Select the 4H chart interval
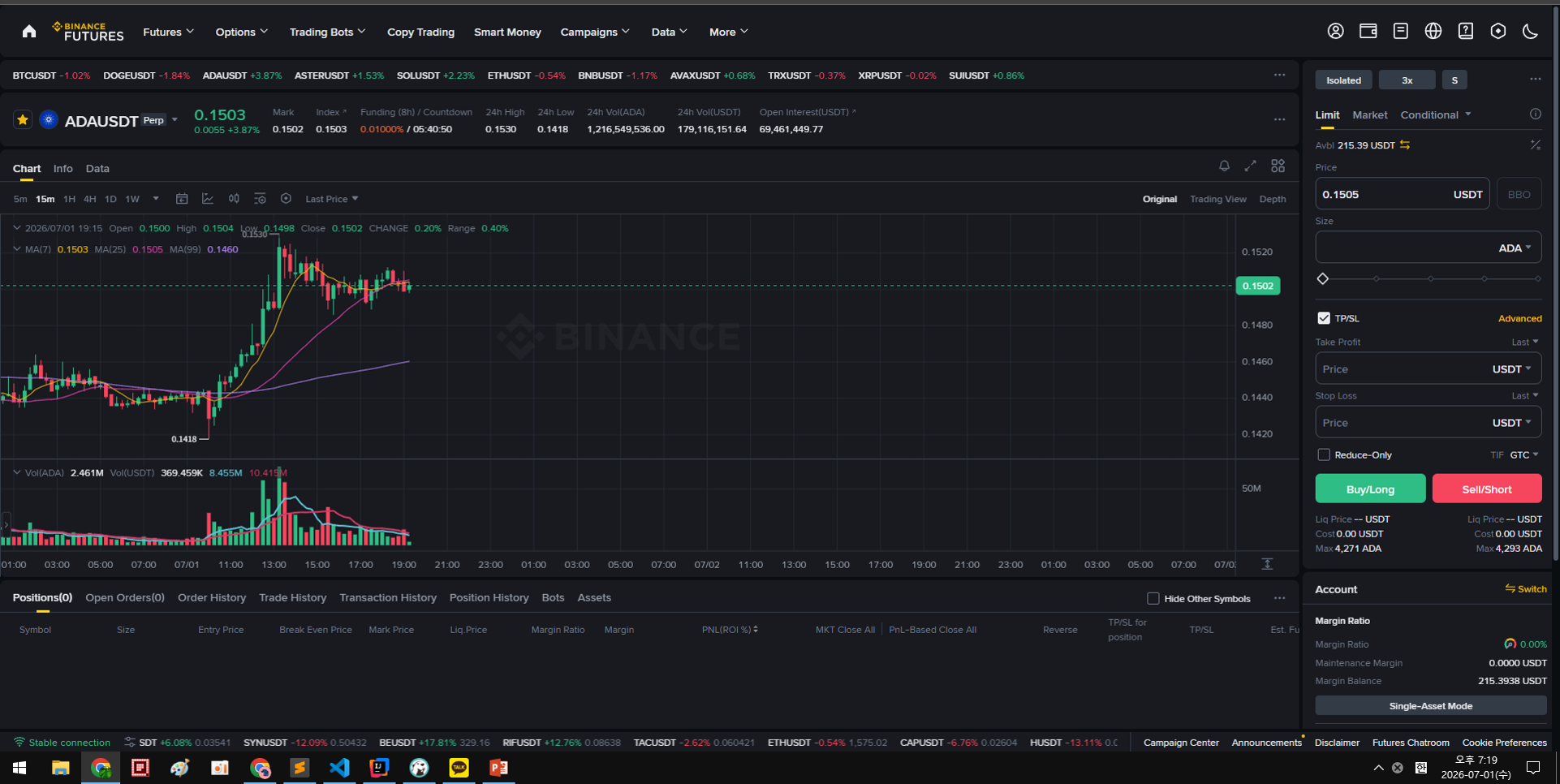 tap(89, 199)
